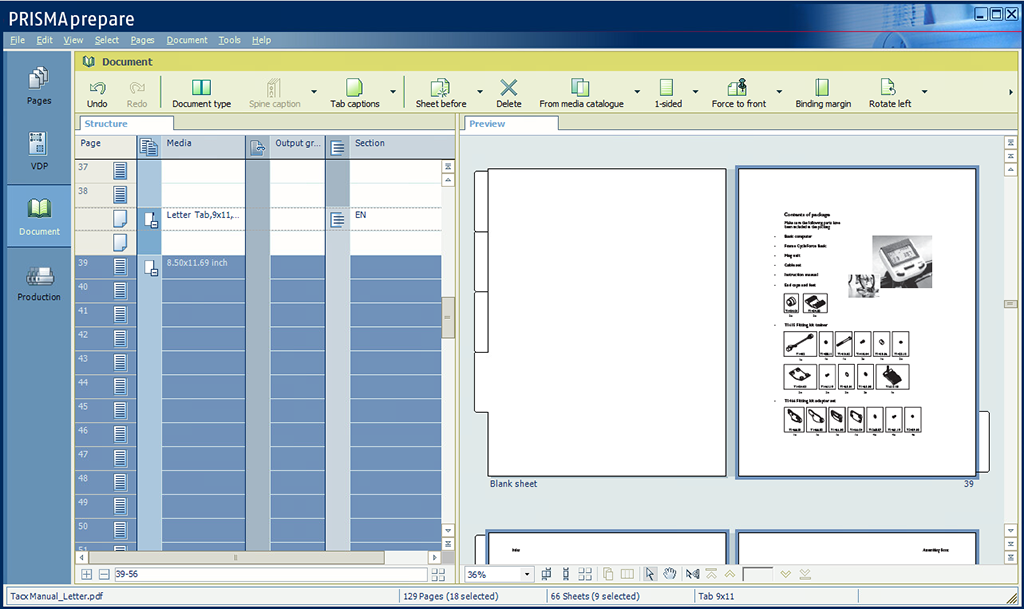Select the arrow pointer tool
Viewport: 1024px width, 609px height.
pos(649,574)
